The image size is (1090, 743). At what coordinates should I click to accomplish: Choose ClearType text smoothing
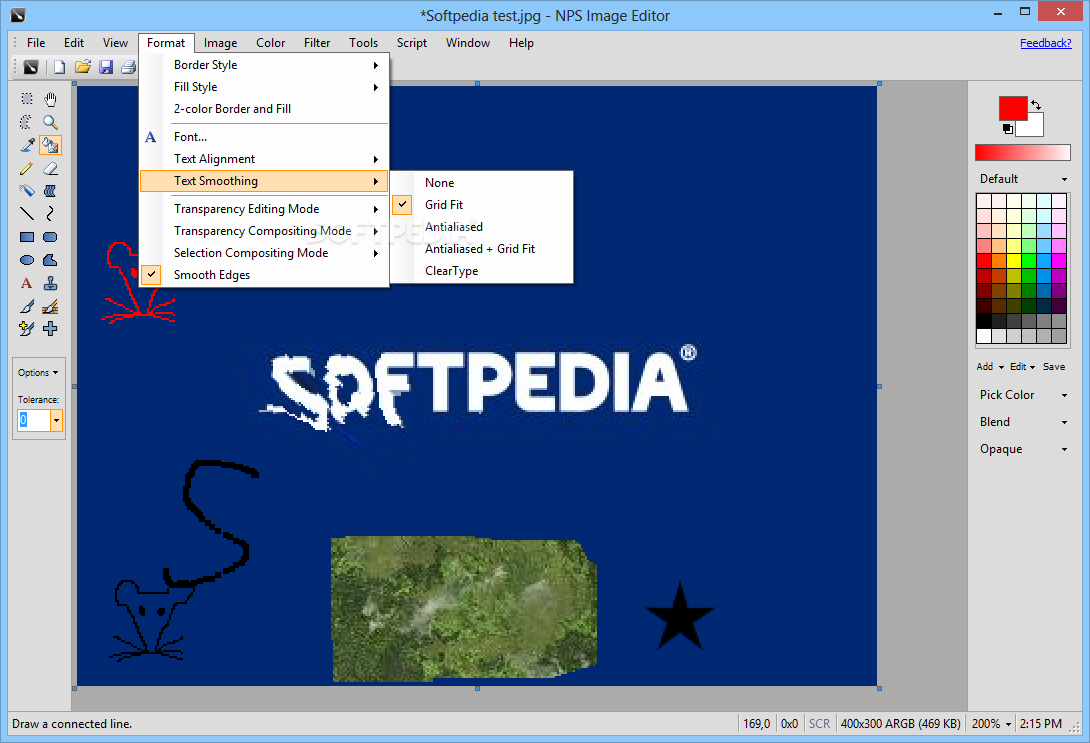[482, 271]
